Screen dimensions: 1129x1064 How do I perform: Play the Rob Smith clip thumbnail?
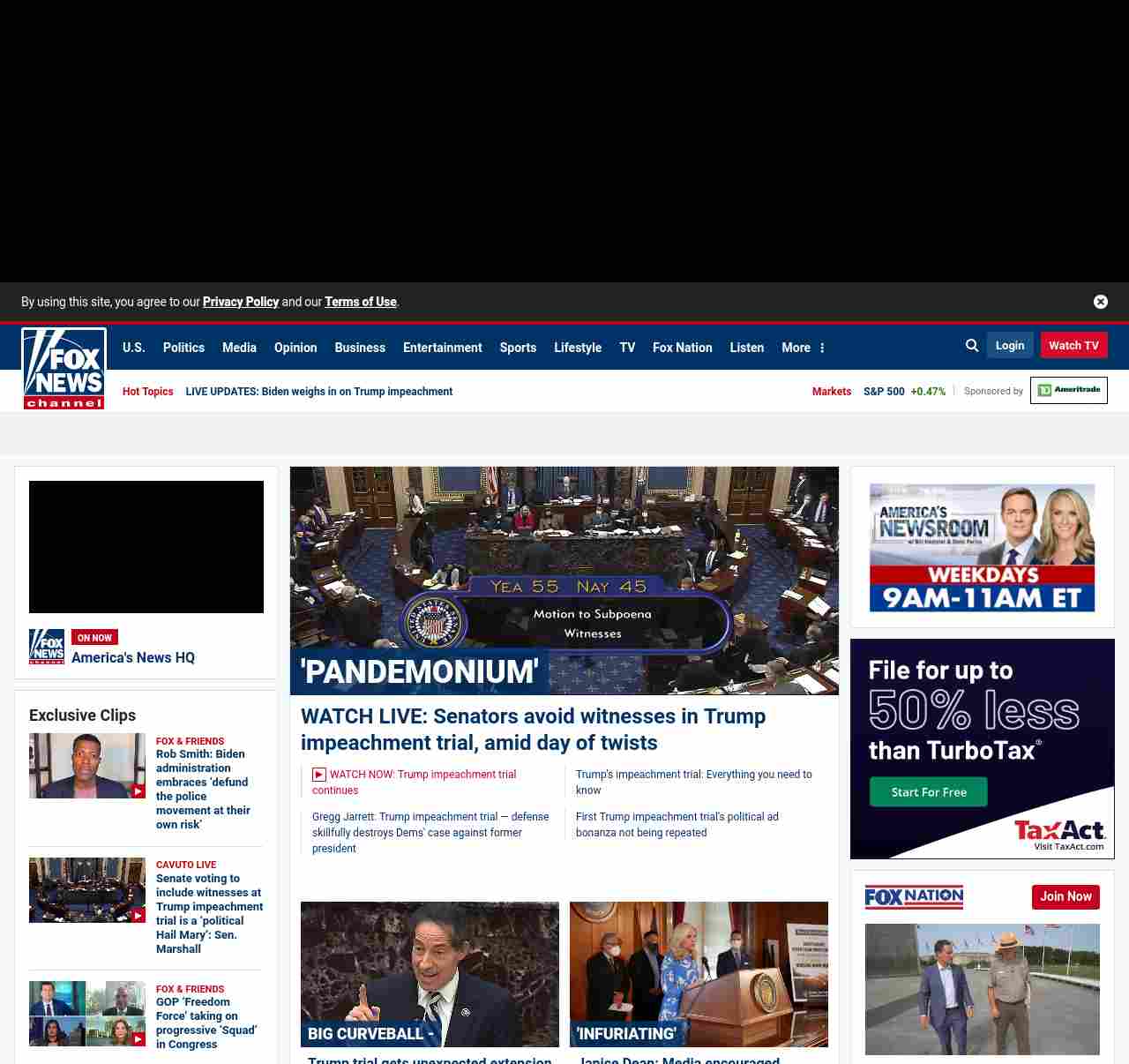point(87,766)
